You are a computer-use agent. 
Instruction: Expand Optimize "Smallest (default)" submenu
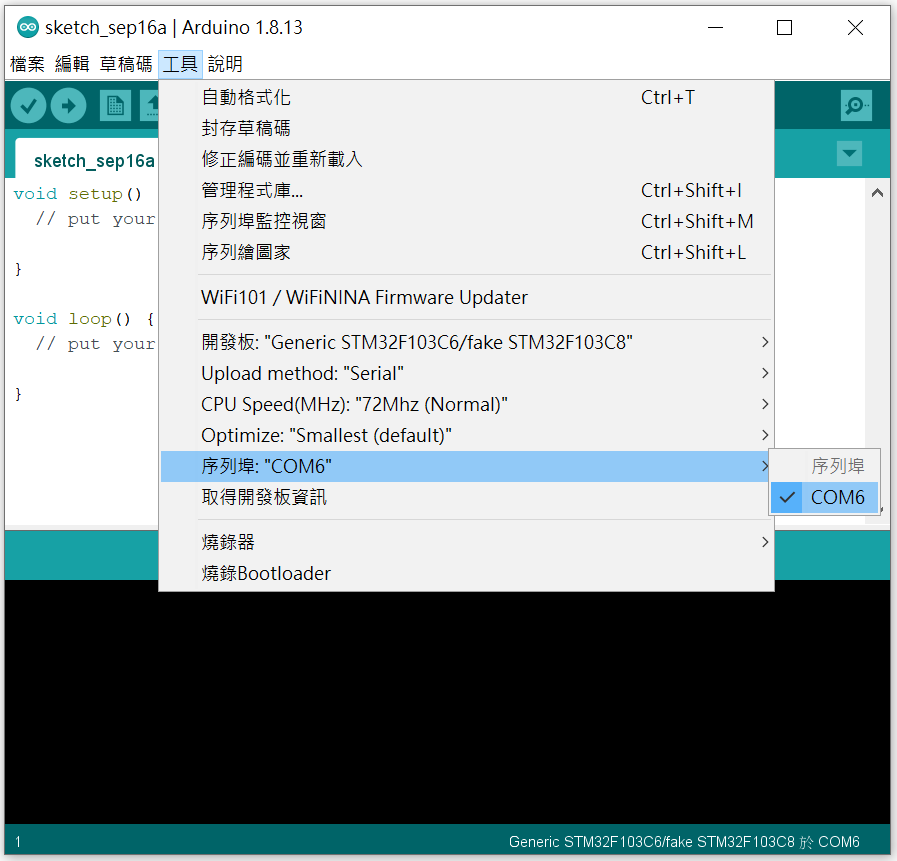coord(466,435)
